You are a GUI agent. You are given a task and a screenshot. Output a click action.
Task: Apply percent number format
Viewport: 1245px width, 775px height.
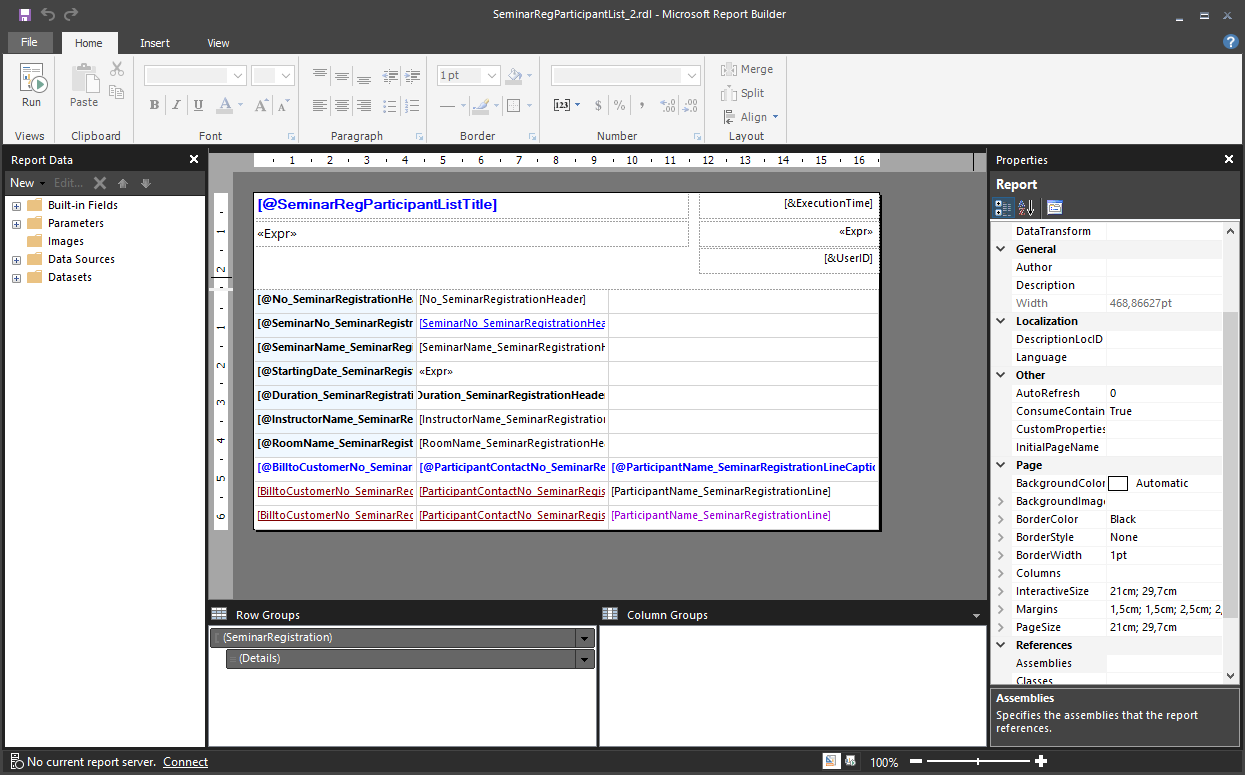(620, 105)
